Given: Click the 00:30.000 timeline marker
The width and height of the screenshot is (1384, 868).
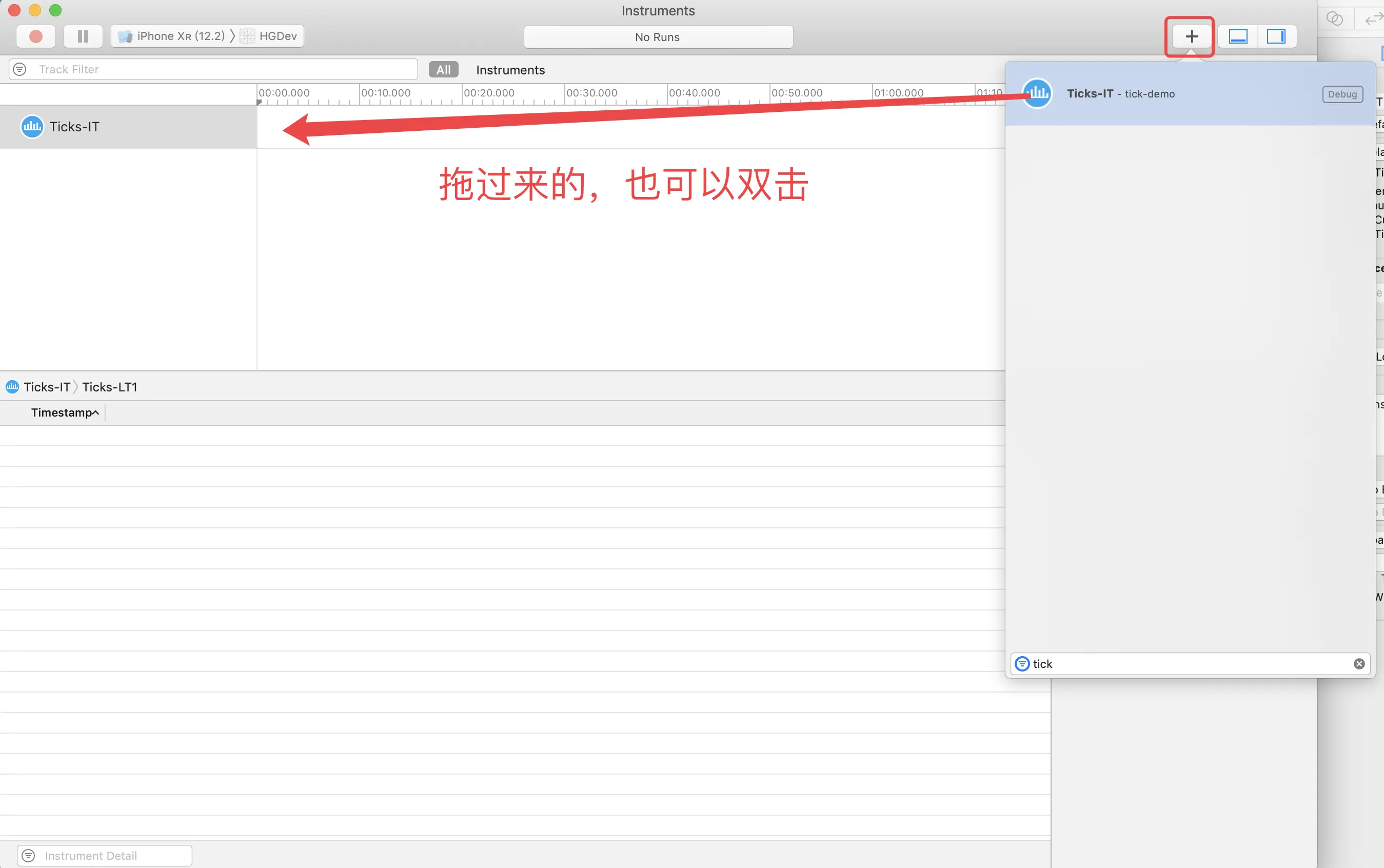Looking at the screenshot, I should click(591, 93).
